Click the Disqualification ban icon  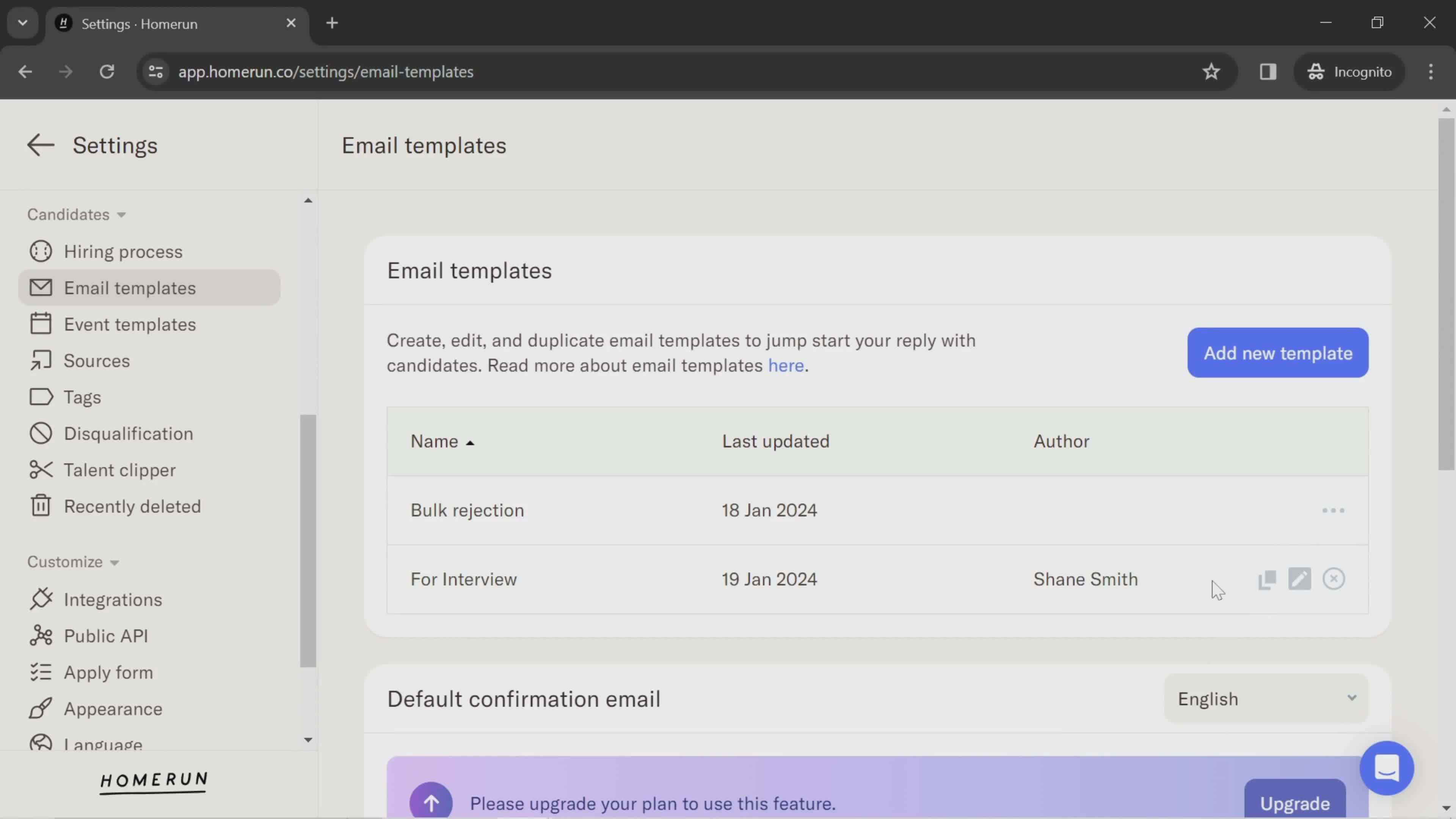tap(41, 433)
